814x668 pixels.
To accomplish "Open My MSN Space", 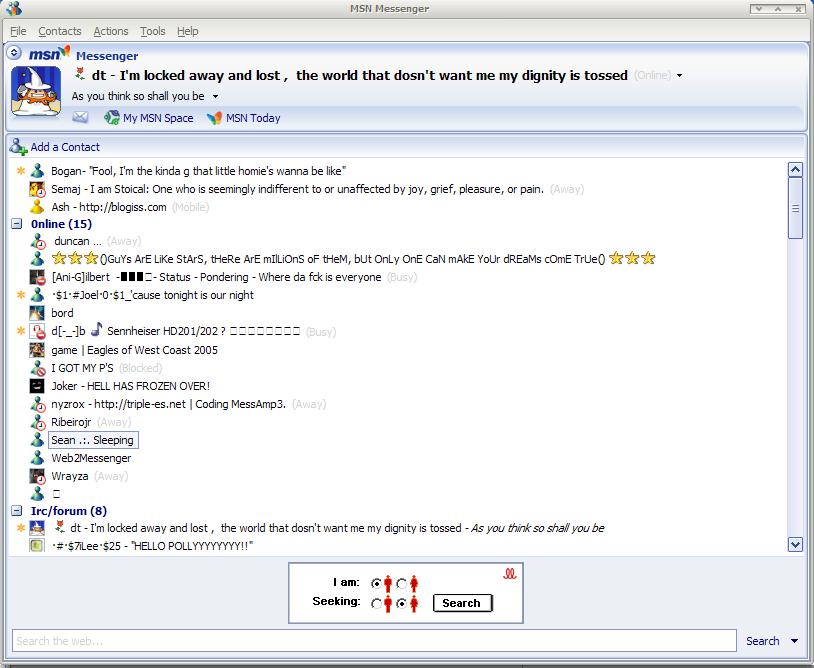I will [x=148, y=118].
